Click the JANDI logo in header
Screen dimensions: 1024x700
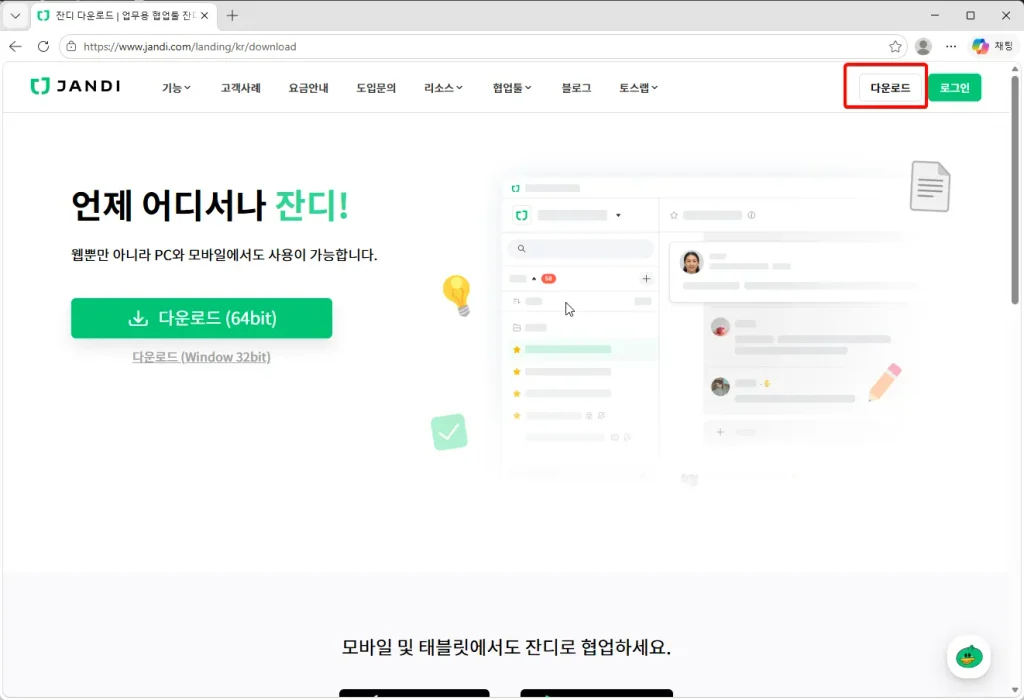[x=75, y=86]
